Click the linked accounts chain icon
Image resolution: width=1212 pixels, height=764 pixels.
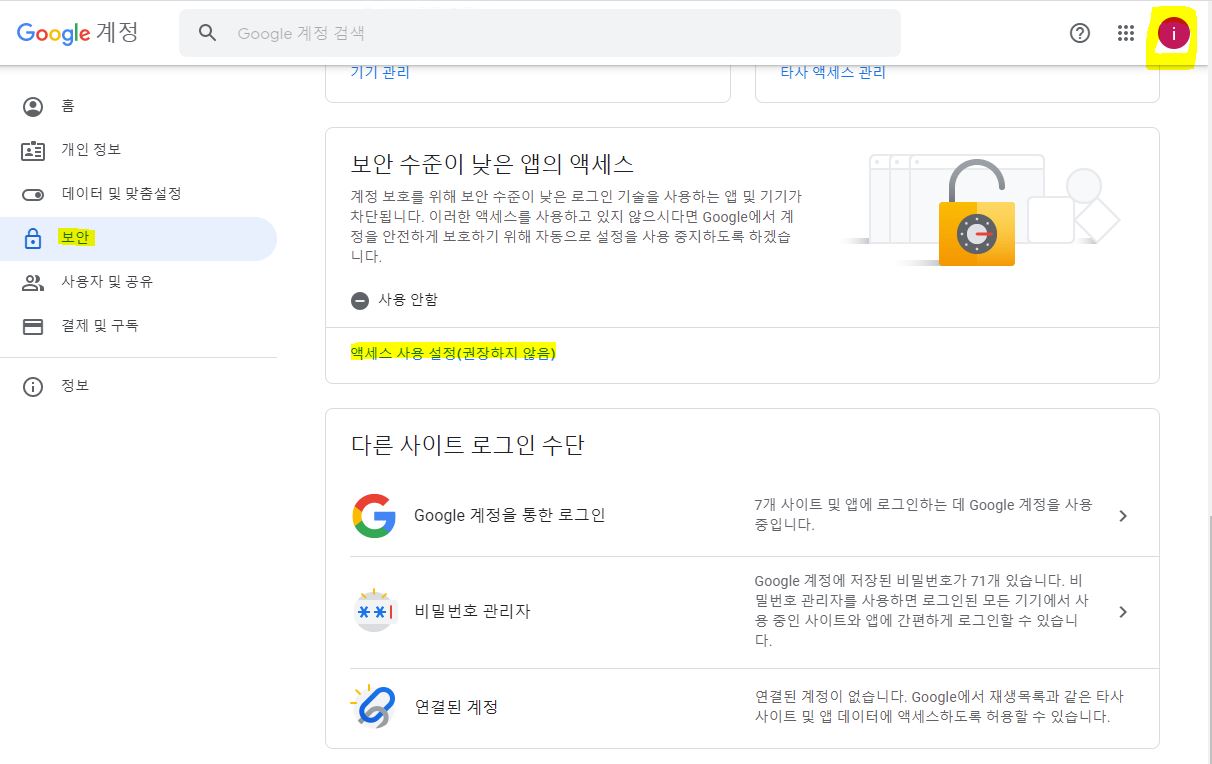click(x=373, y=707)
